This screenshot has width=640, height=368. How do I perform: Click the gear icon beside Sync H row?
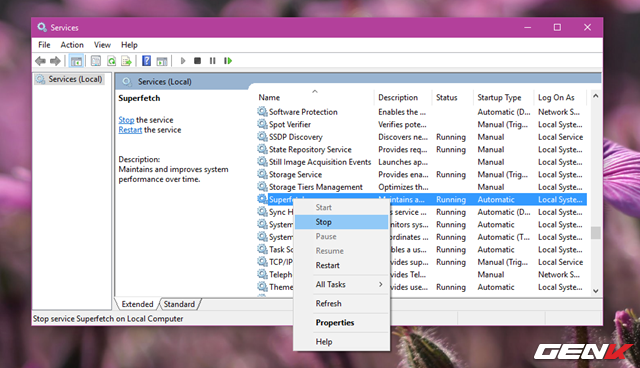(262, 212)
